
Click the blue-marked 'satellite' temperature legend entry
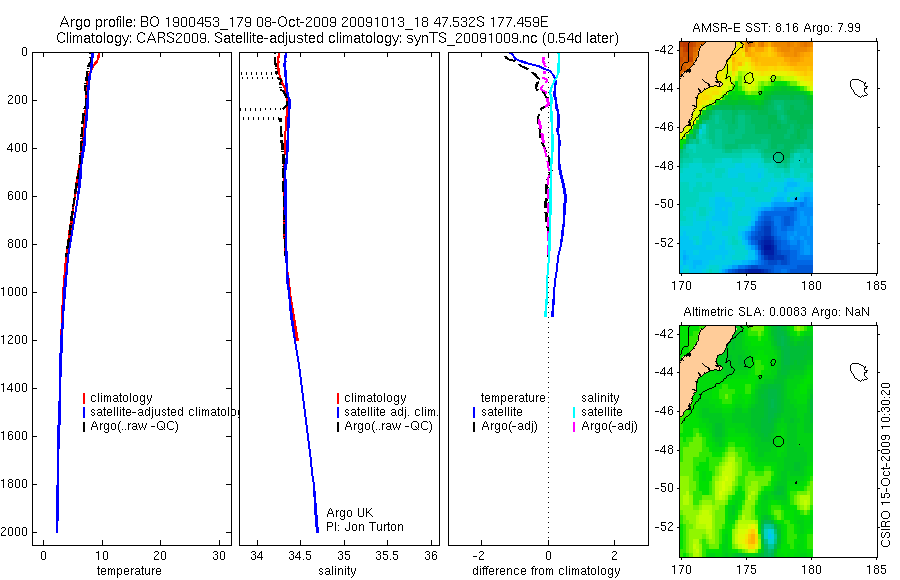[502, 412]
